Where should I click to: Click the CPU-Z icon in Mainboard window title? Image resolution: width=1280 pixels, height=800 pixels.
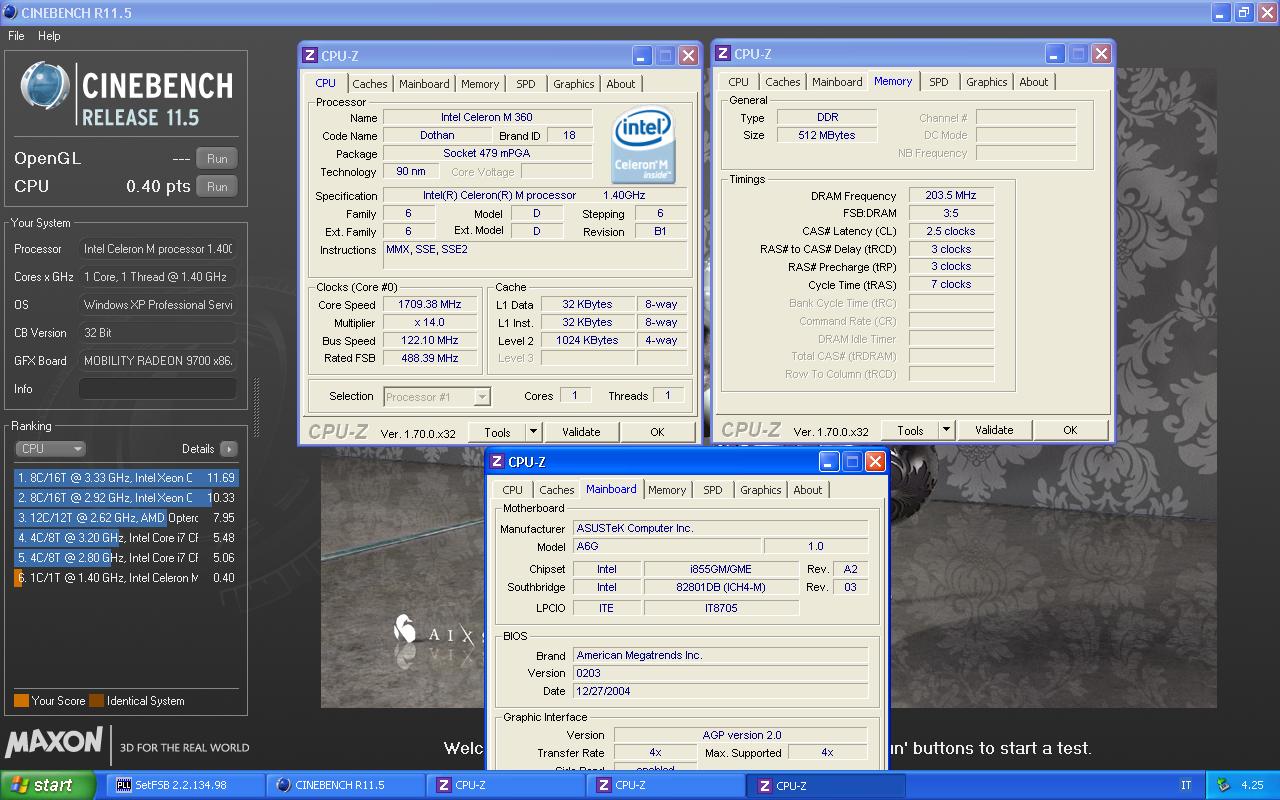[497, 462]
